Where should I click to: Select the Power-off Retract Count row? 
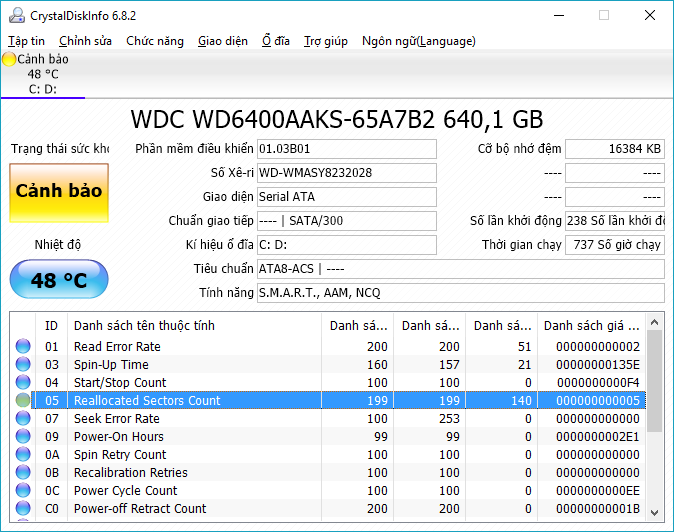pos(328,509)
